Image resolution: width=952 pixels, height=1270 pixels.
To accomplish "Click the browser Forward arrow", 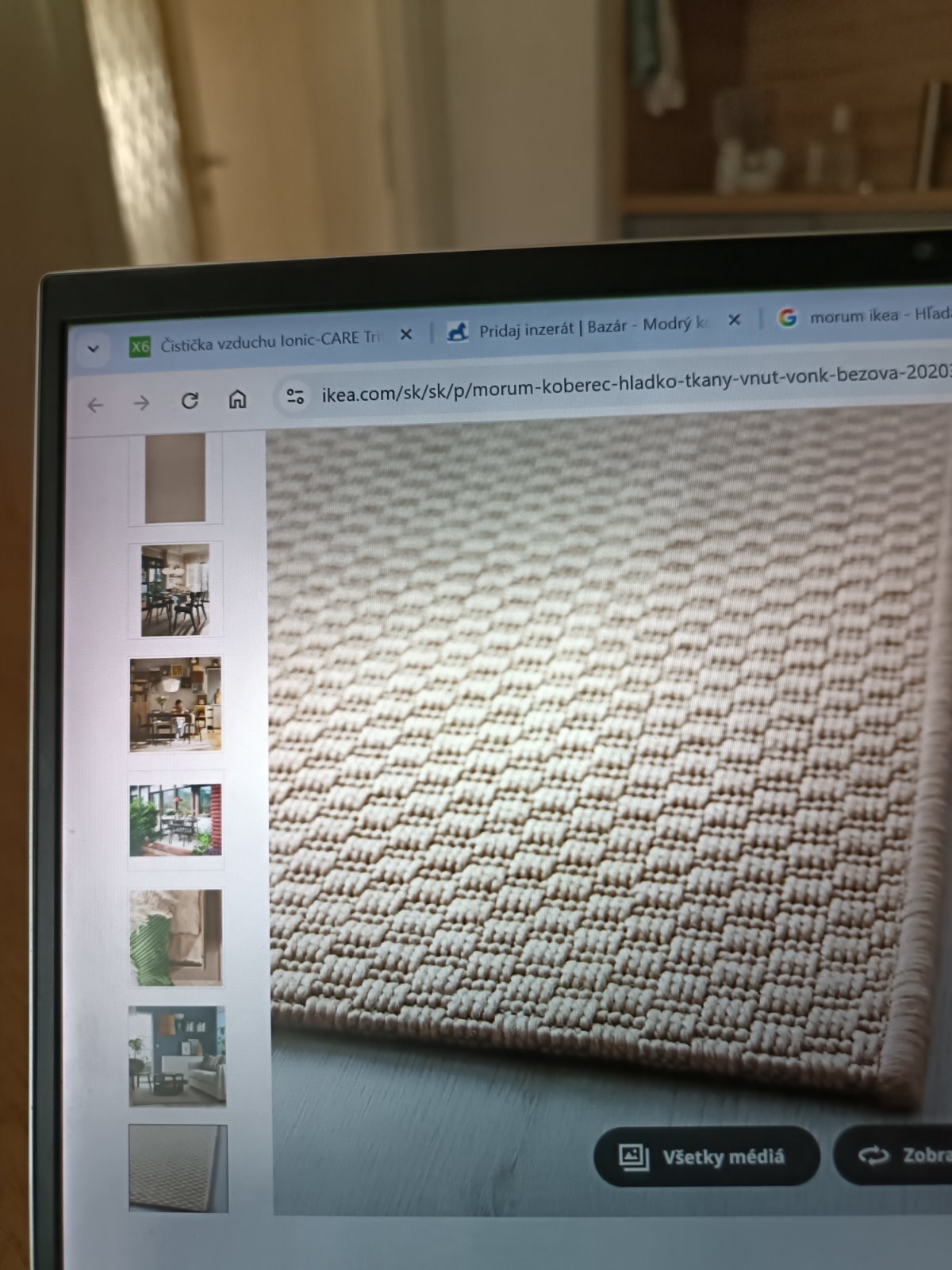I will [142, 403].
